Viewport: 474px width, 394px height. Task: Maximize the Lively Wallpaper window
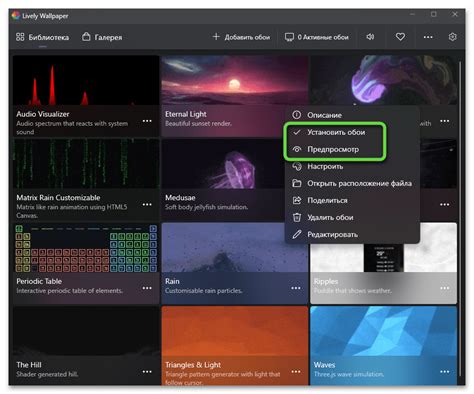(x=433, y=14)
